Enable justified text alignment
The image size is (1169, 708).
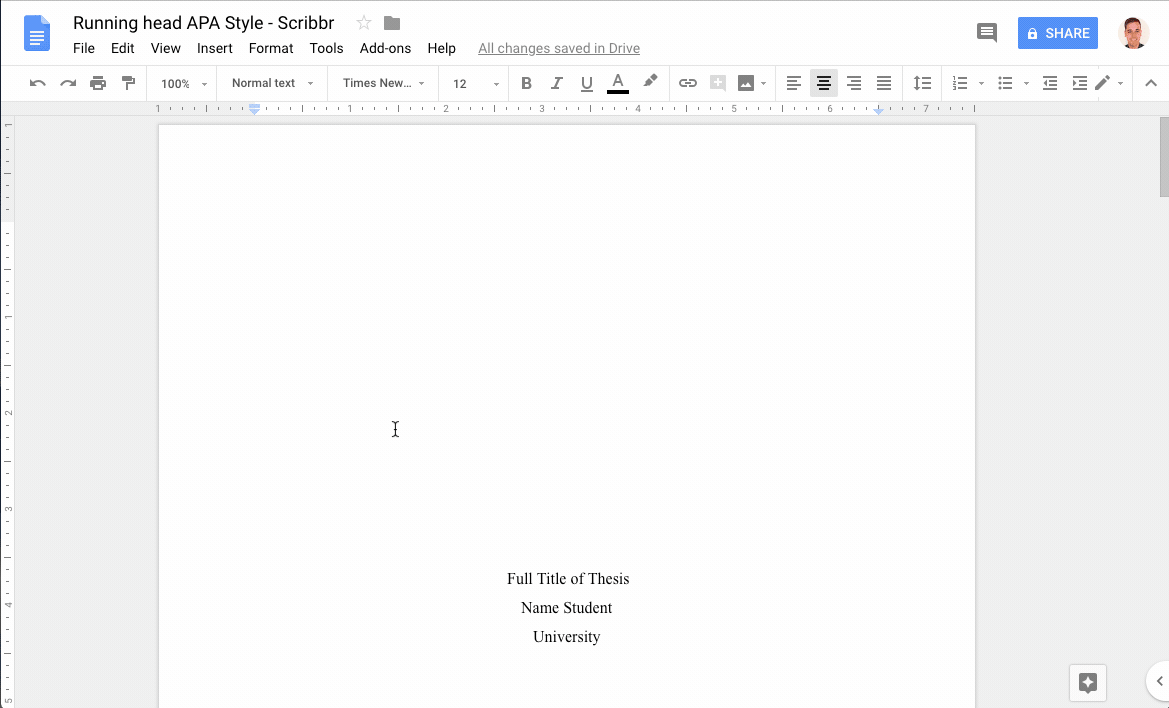[884, 83]
